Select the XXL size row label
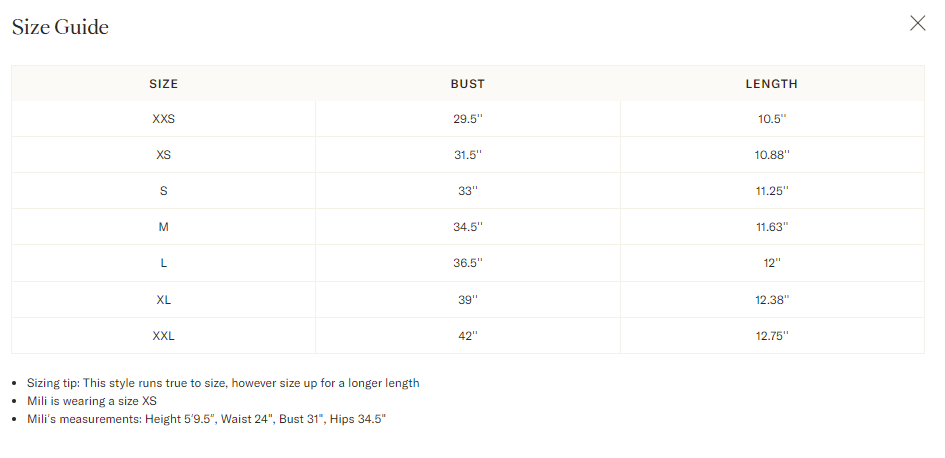This screenshot has width=945, height=458. pyautogui.click(x=163, y=336)
